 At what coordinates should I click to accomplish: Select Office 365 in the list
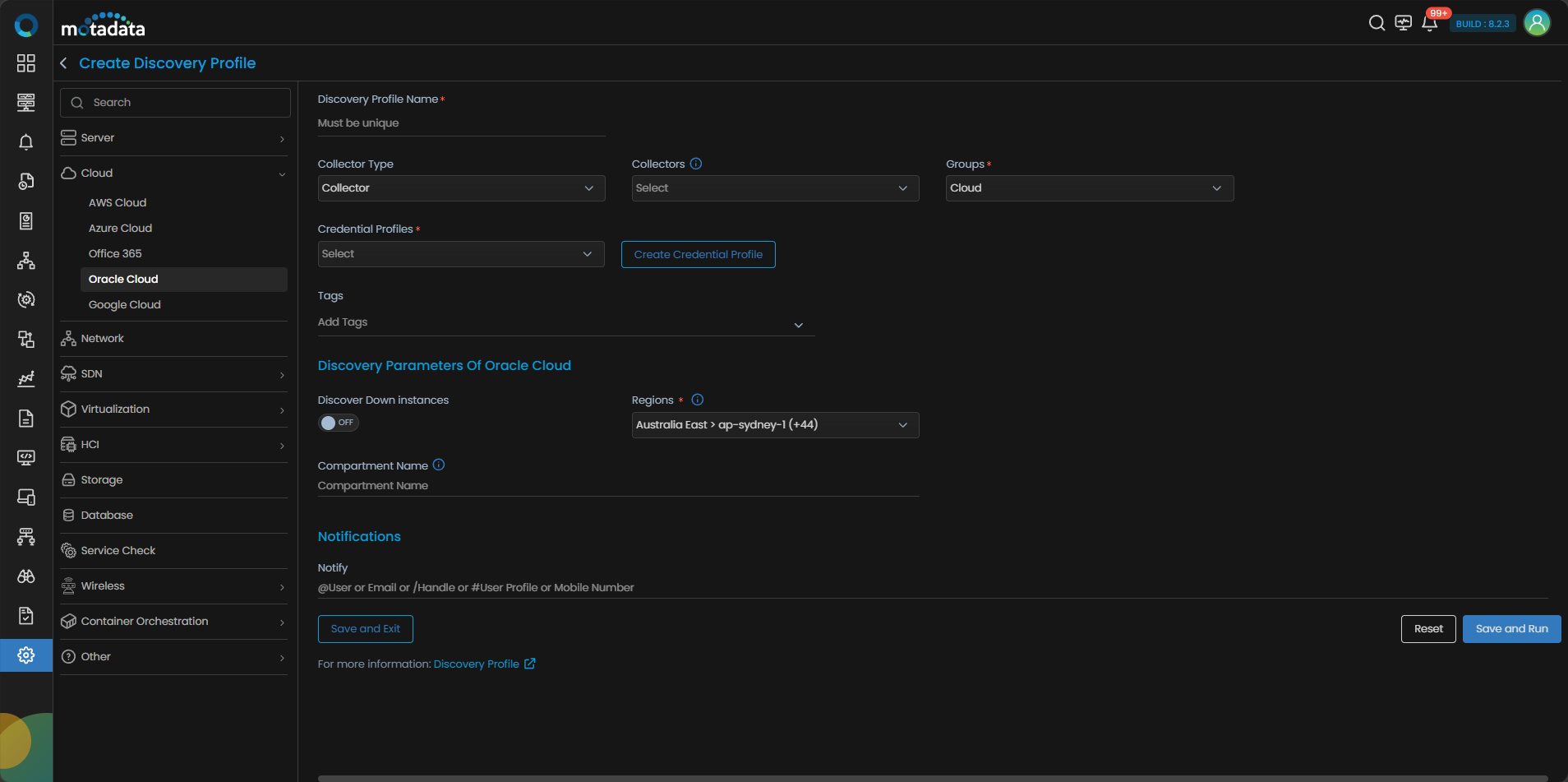pyautogui.click(x=184, y=254)
